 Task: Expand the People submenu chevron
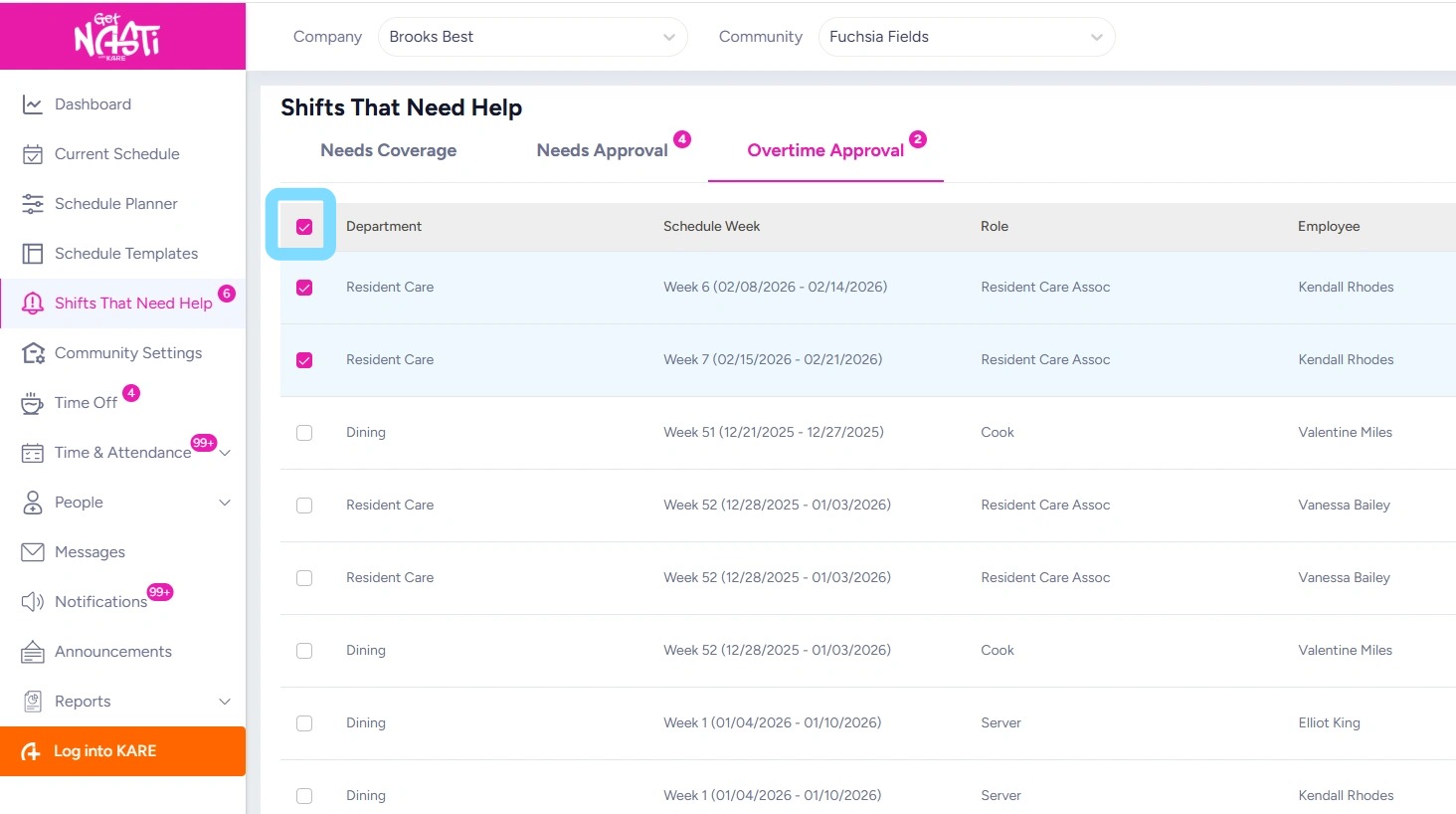point(225,503)
